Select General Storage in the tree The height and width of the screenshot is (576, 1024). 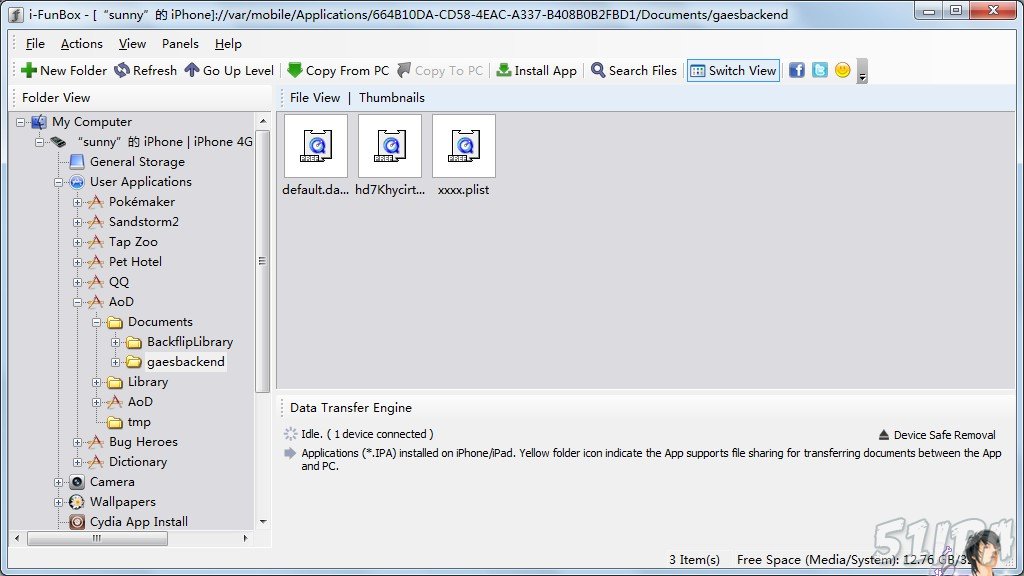[137, 162]
